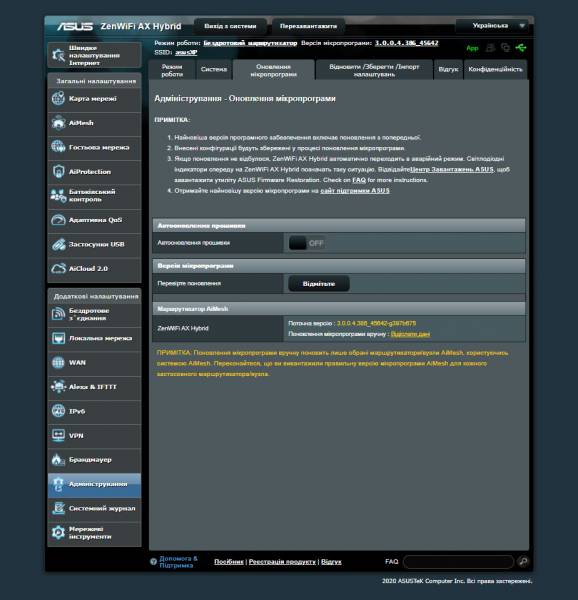Open Alexa & IFTTT icon

[58, 387]
